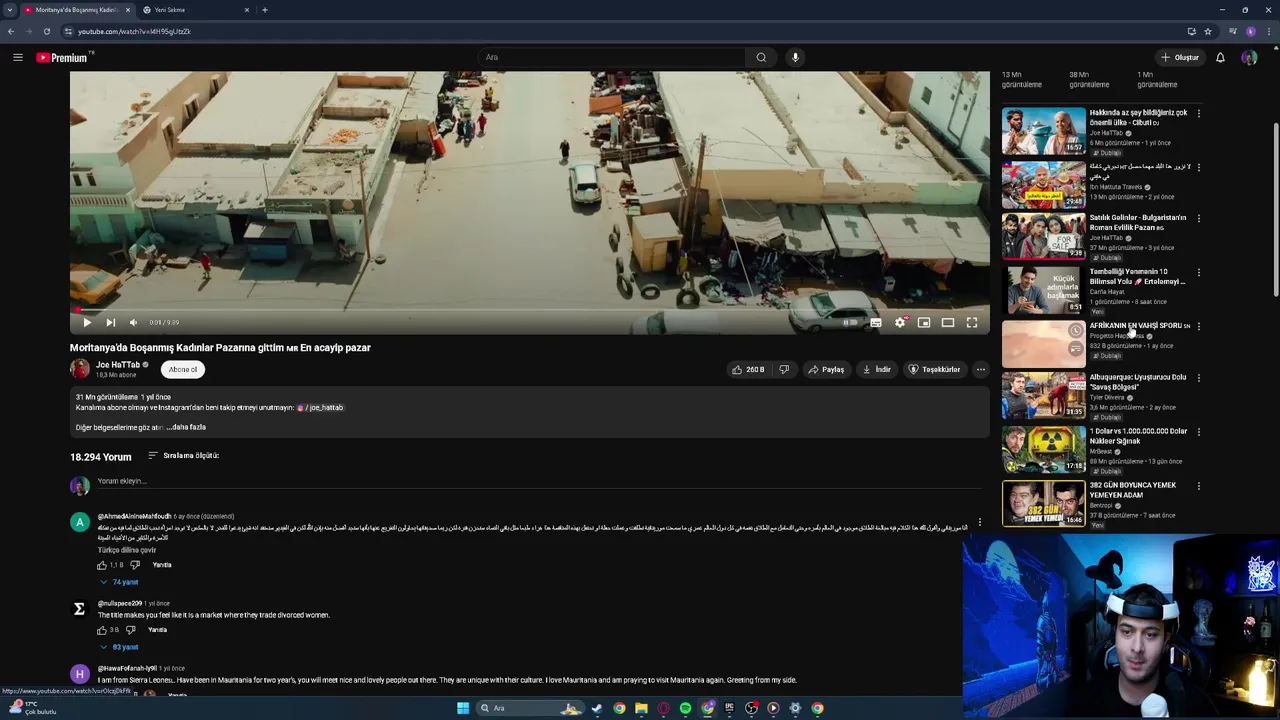
Task: Expand 74 yanıt replies
Action: (x=119, y=582)
